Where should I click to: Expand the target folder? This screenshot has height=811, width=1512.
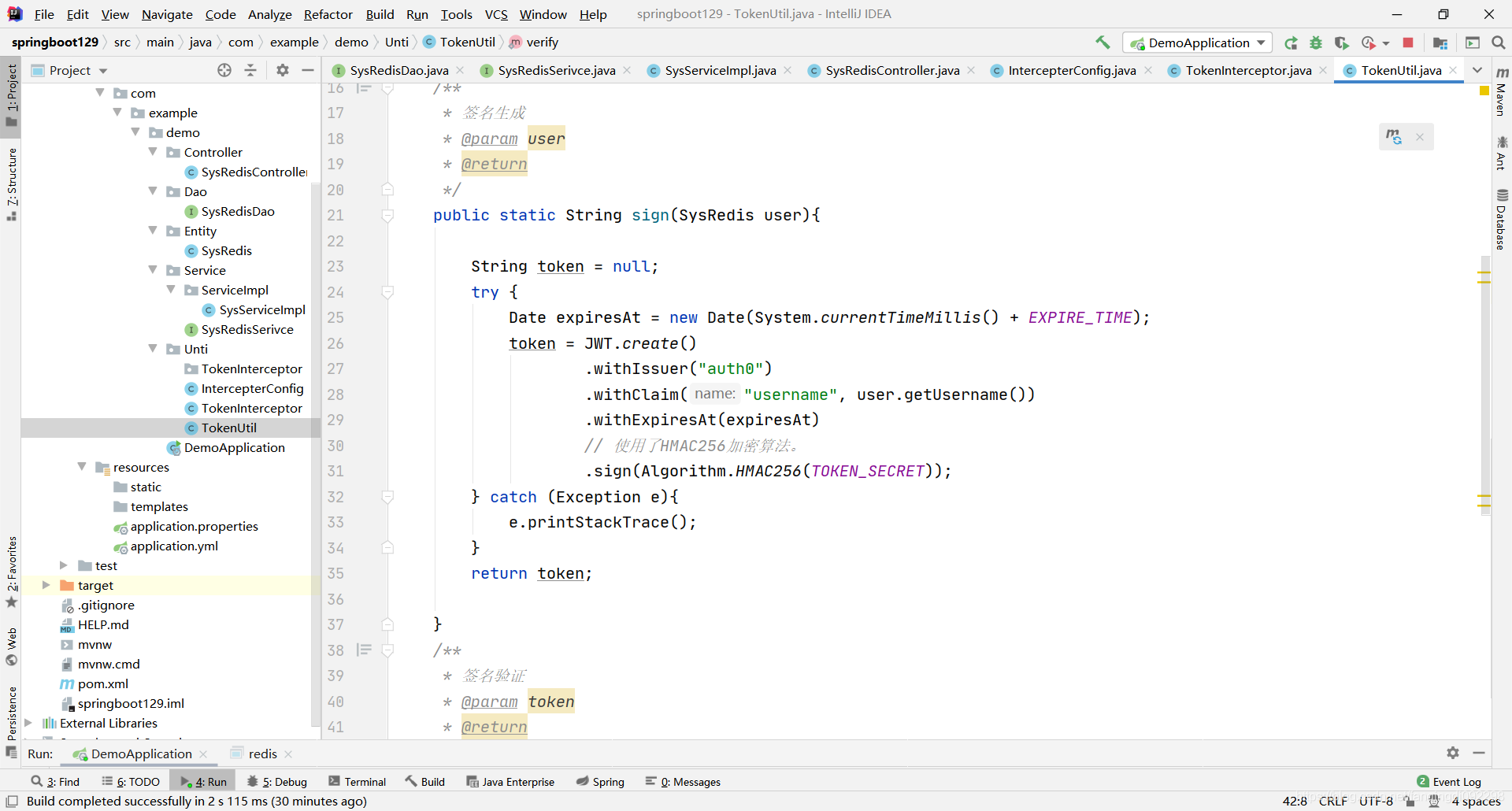[46, 585]
